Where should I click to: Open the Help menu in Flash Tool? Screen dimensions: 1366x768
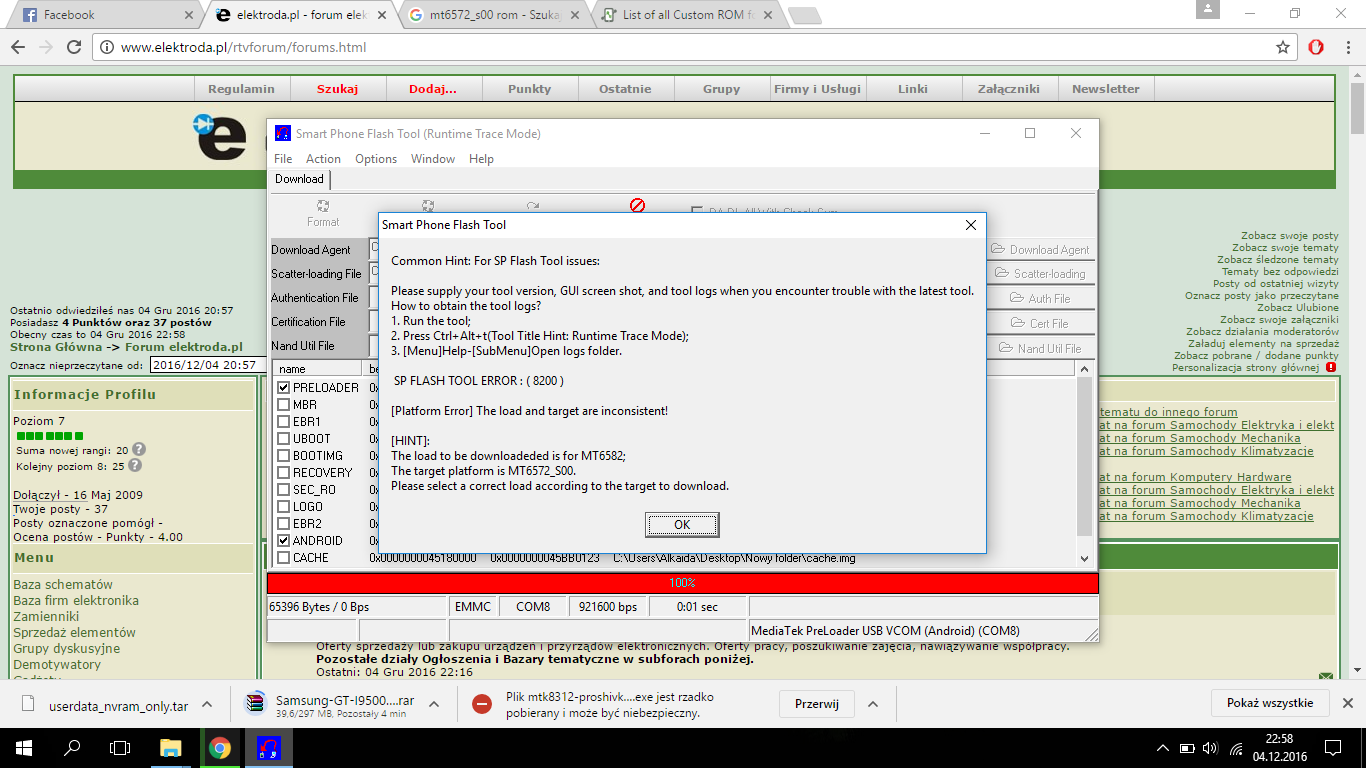[481, 159]
